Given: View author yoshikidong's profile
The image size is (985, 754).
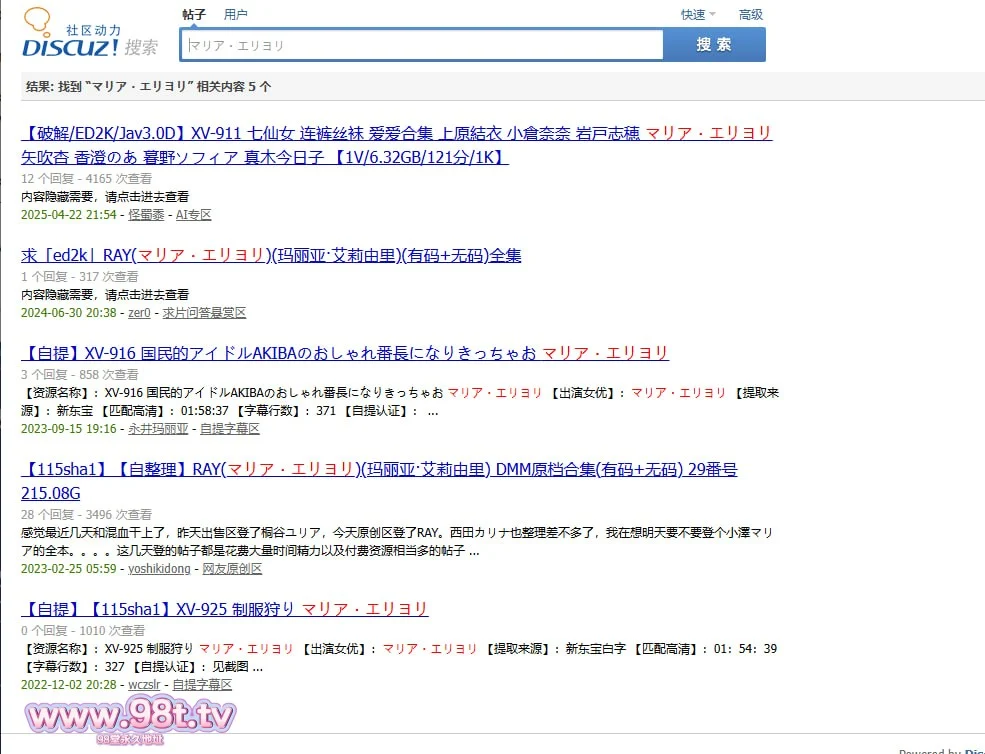Looking at the screenshot, I should point(159,569).
